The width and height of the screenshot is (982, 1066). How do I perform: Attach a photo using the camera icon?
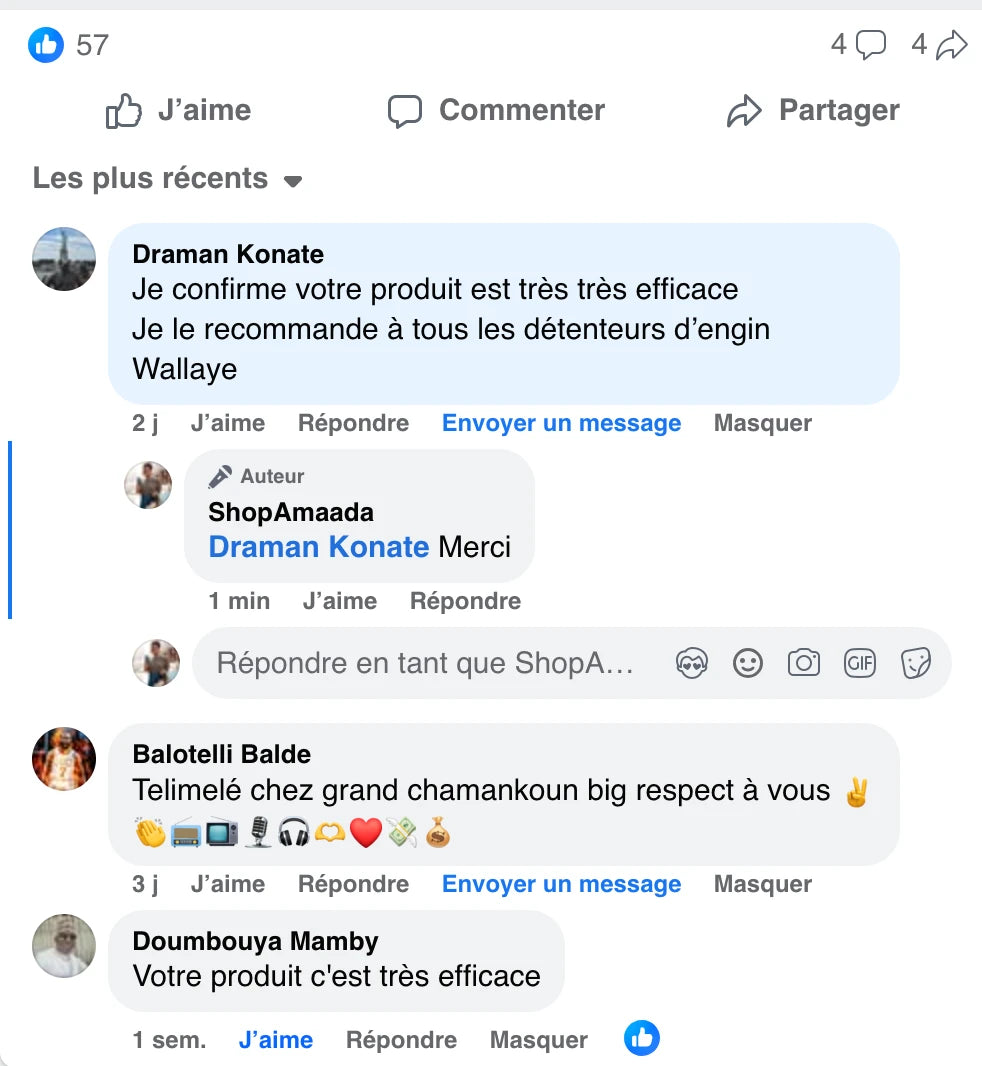[804, 663]
